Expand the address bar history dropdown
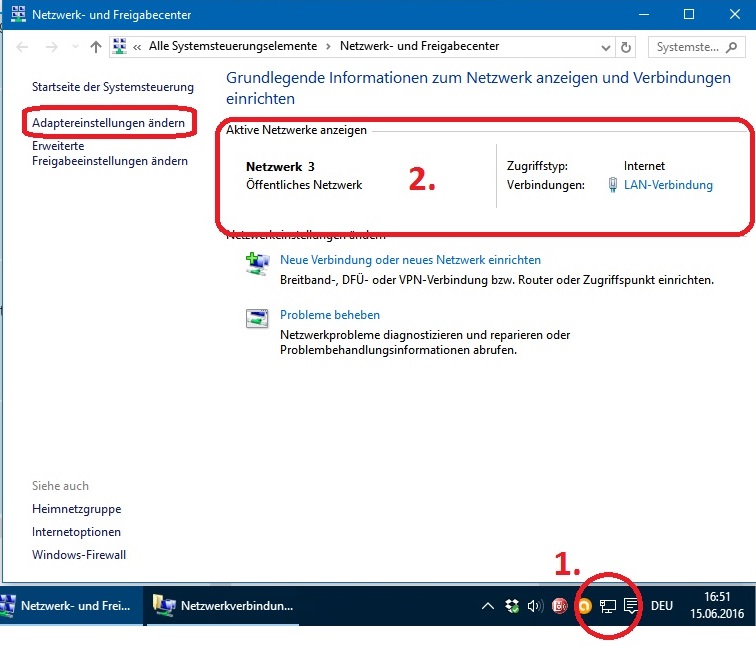This screenshot has width=756, height=647. coord(606,47)
